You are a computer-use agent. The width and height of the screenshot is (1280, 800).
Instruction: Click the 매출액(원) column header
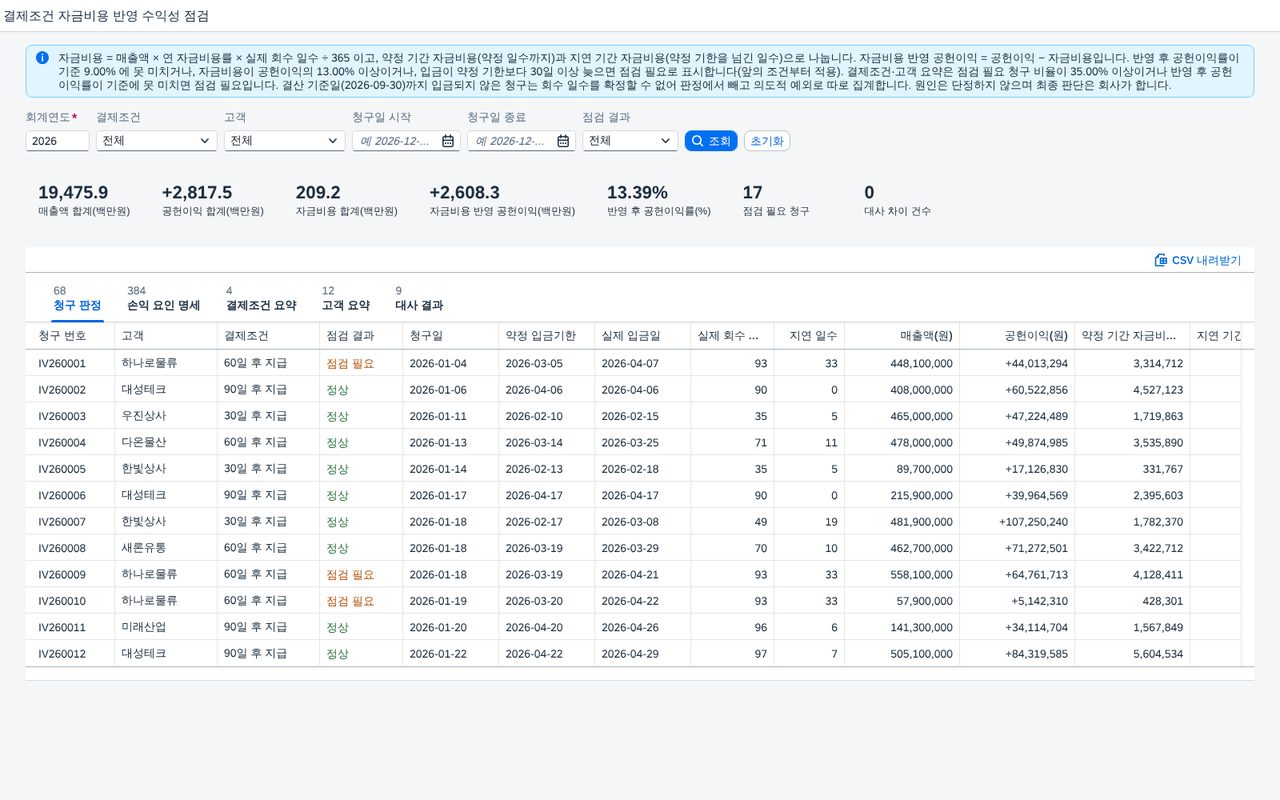coord(902,336)
